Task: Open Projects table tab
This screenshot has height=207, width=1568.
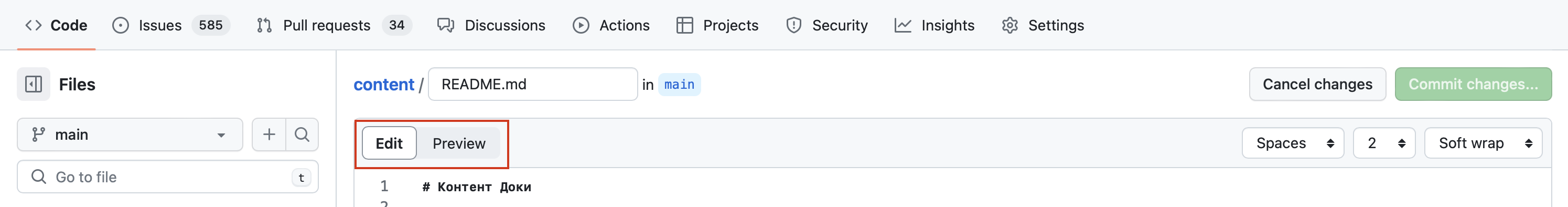Action: coord(717,25)
